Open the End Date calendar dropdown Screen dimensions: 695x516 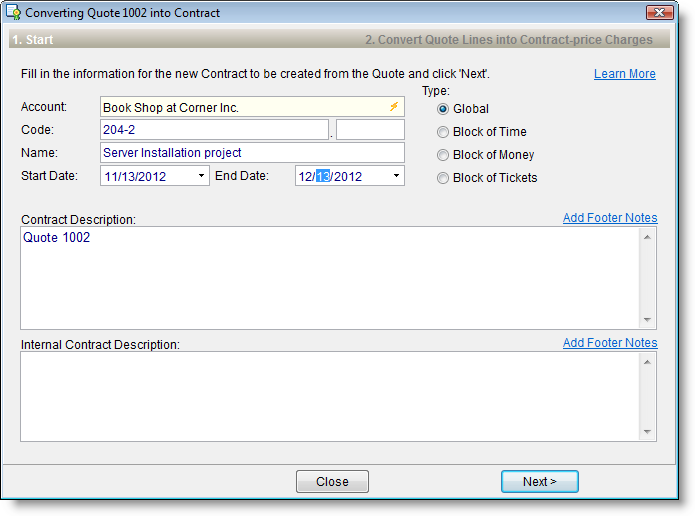click(x=397, y=176)
